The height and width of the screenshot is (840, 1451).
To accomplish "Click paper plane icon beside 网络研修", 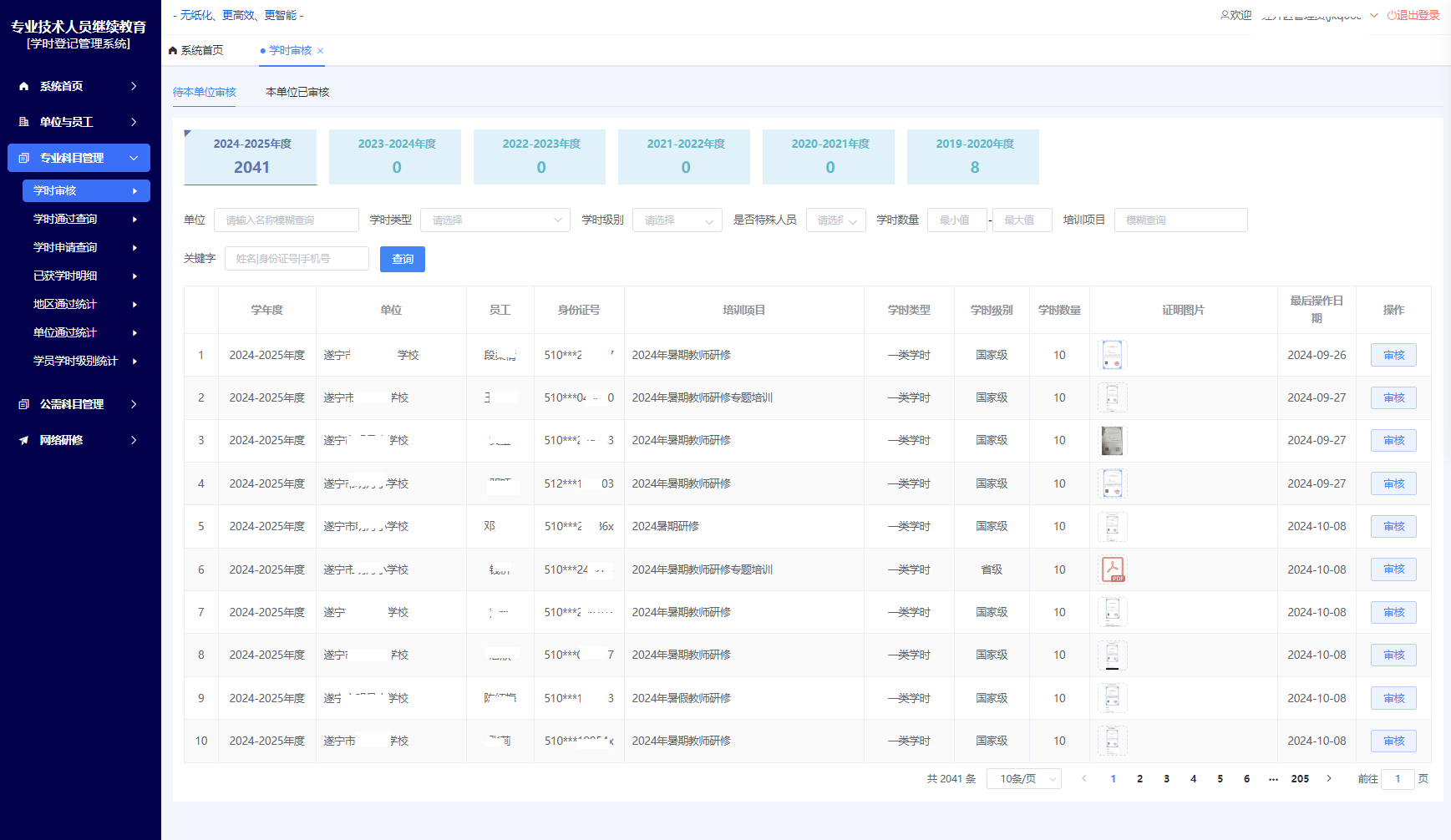I will [x=23, y=440].
